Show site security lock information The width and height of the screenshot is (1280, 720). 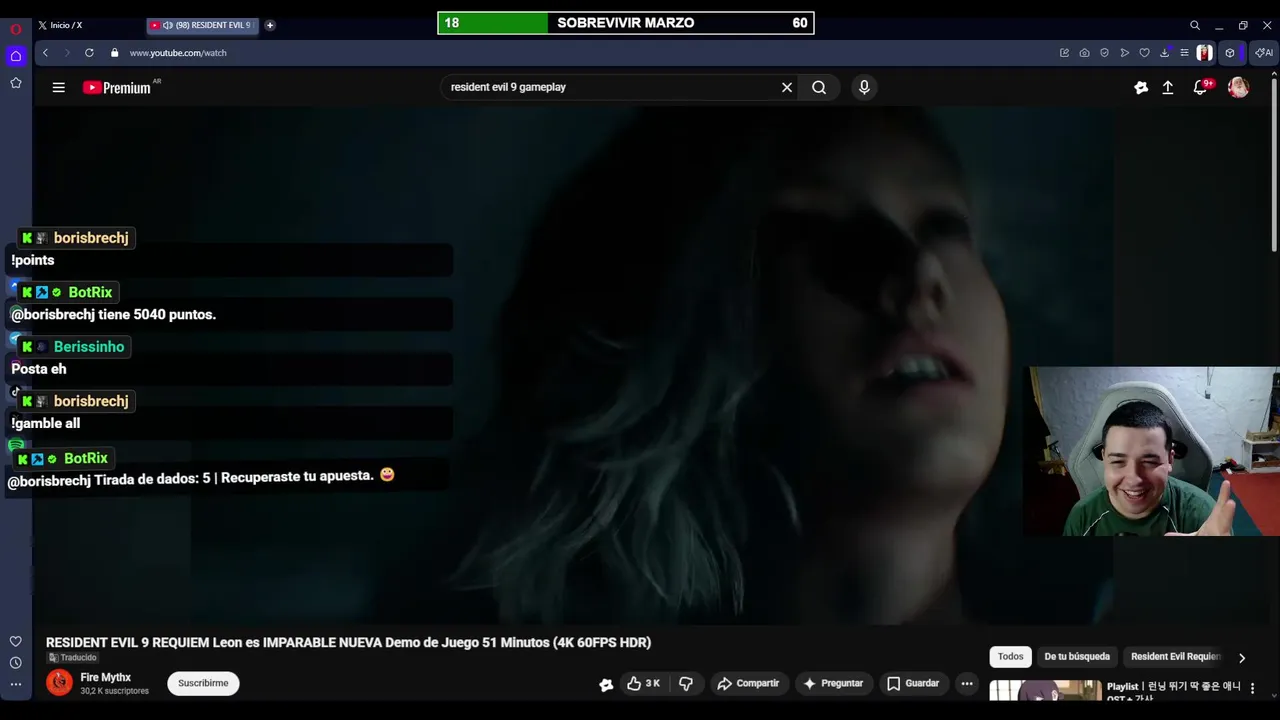coord(115,53)
